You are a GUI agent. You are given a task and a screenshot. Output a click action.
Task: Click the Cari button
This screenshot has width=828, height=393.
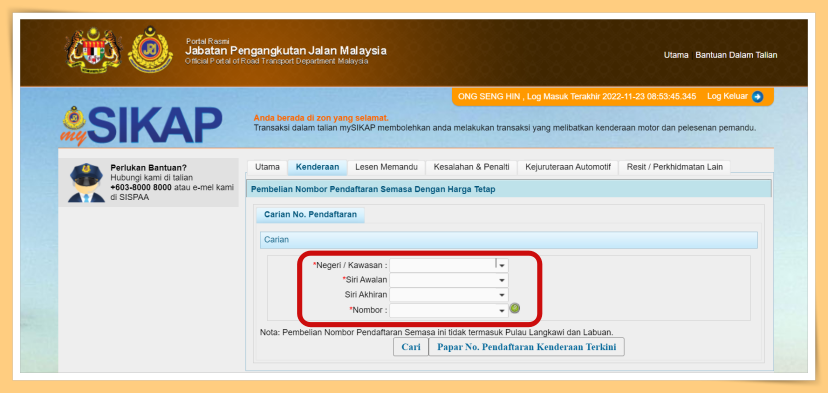411,347
